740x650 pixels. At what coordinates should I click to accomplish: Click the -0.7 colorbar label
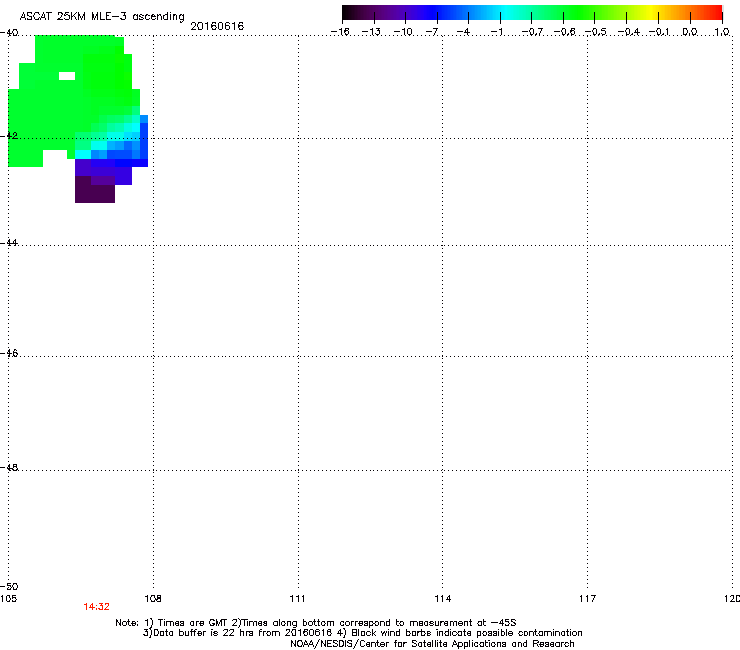[532, 32]
